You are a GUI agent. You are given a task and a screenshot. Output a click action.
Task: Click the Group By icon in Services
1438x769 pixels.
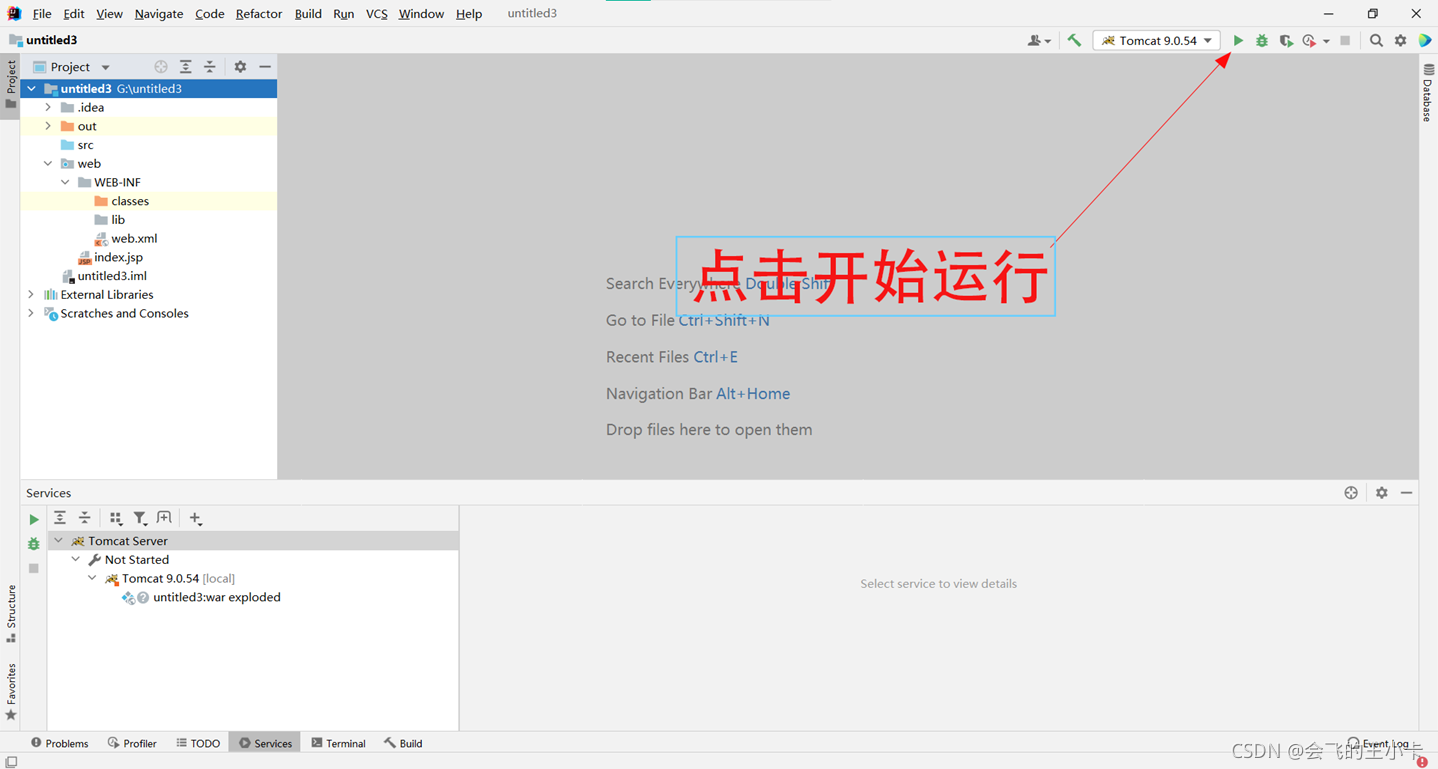coord(116,518)
